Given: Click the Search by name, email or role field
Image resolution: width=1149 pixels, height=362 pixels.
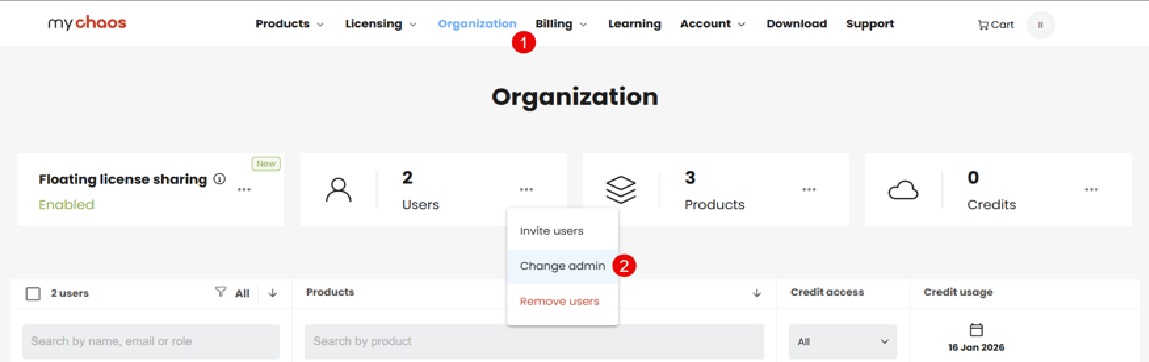Looking at the screenshot, I should pos(151,341).
